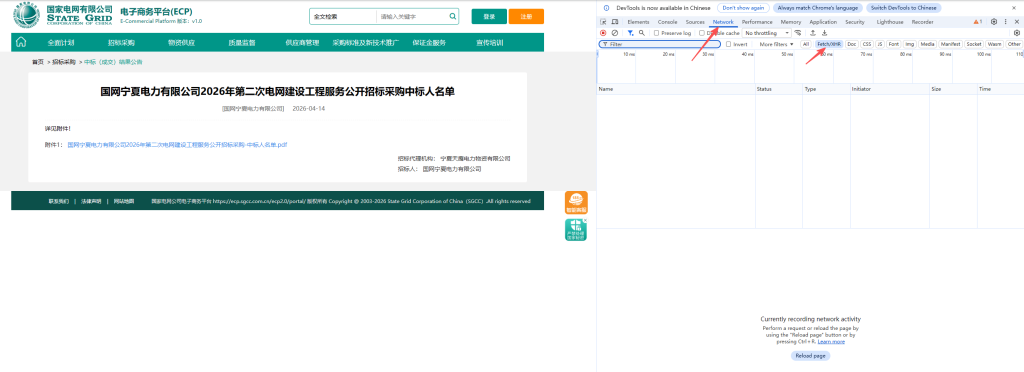The height and width of the screenshot is (372, 1024).
Task: Open the home icon in the green navigation bar
Action: pos(21,42)
